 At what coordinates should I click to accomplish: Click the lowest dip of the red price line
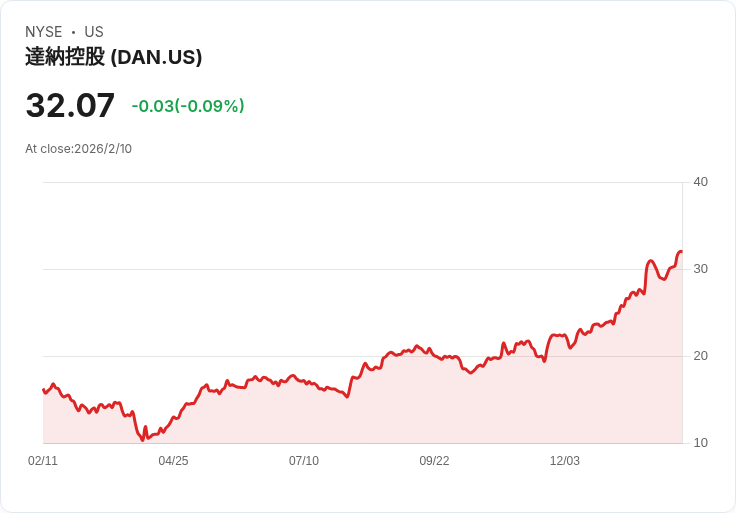point(142,439)
